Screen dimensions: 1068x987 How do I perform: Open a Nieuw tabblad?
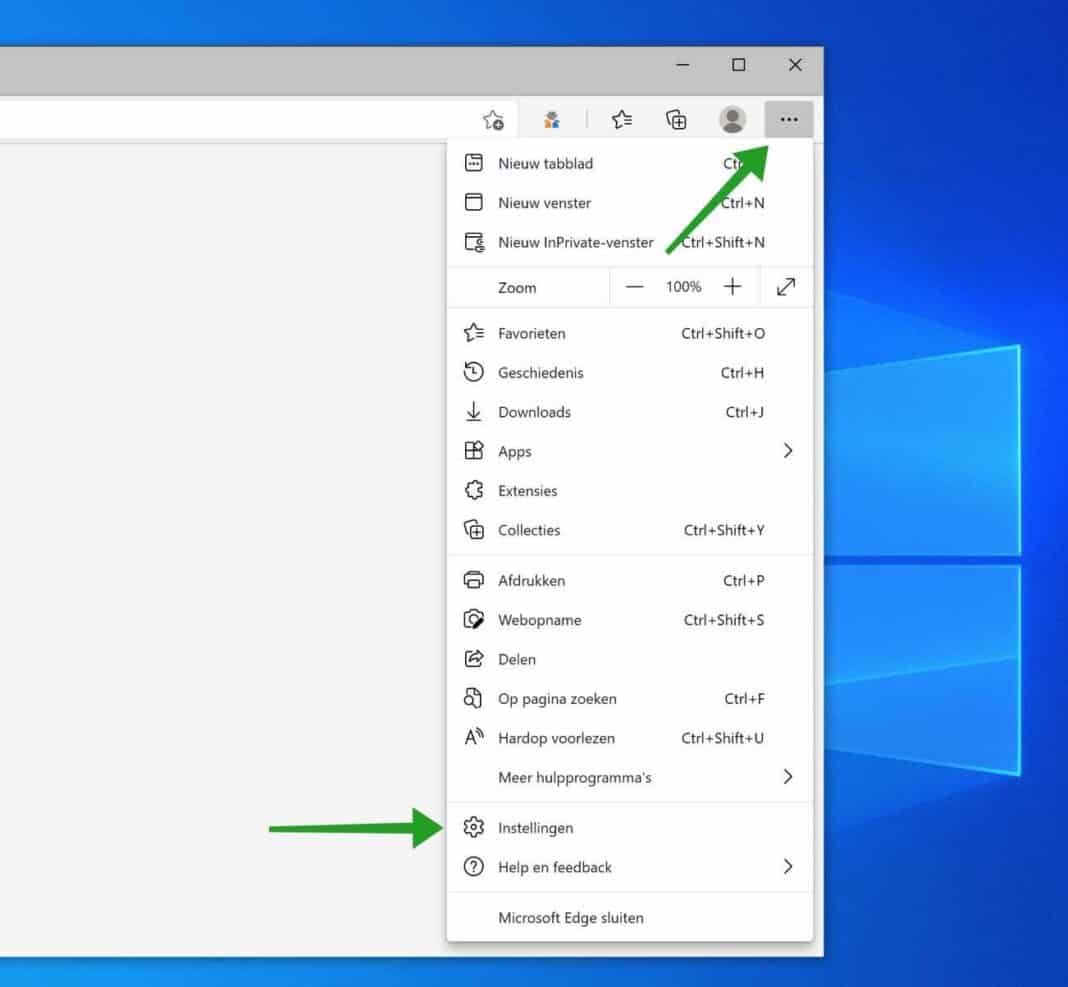tap(546, 163)
